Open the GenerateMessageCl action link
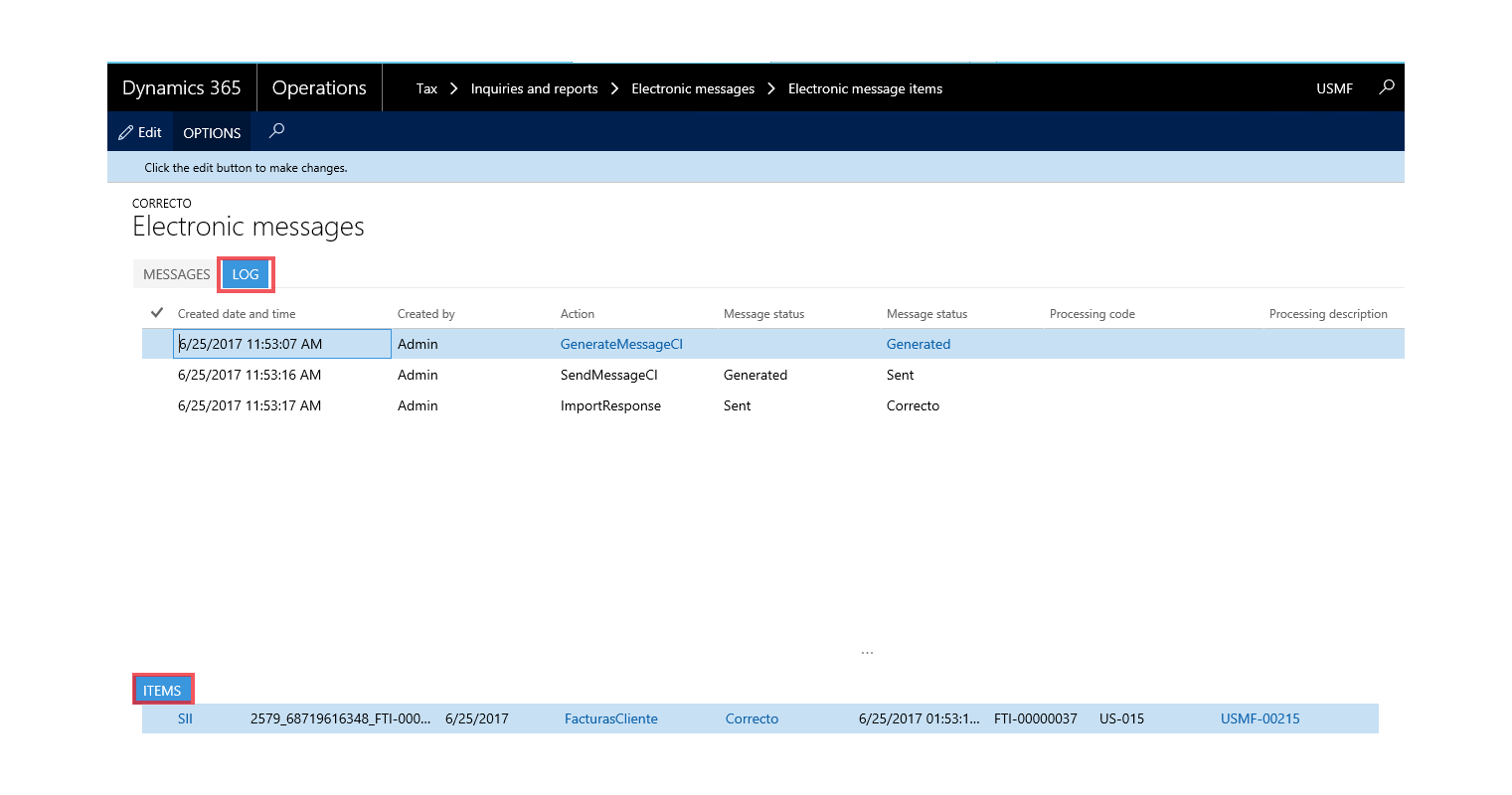Image resolution: width=1512 pixels, height=795 pixels. point(621,344)
